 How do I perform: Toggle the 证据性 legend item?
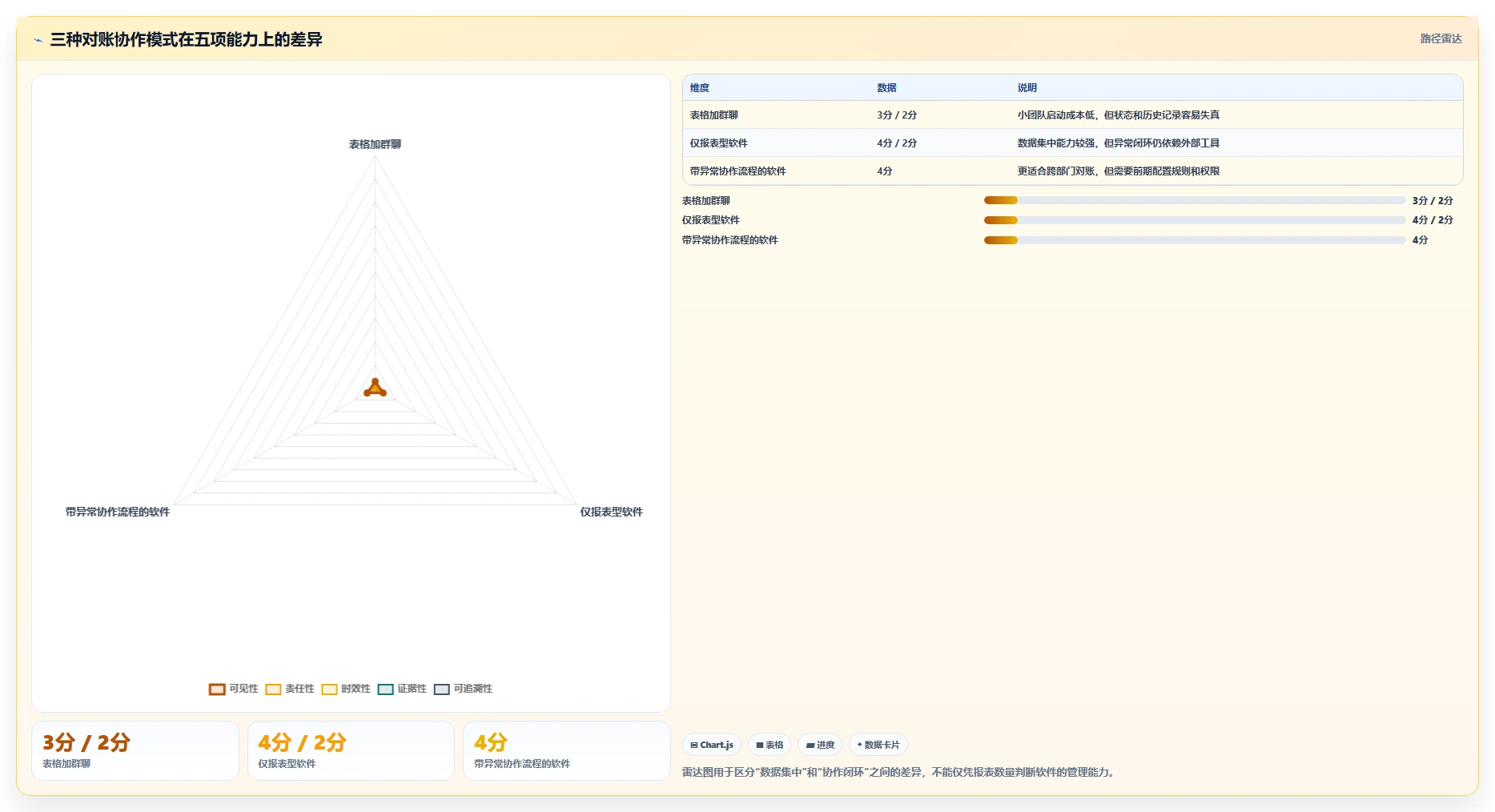401,689
